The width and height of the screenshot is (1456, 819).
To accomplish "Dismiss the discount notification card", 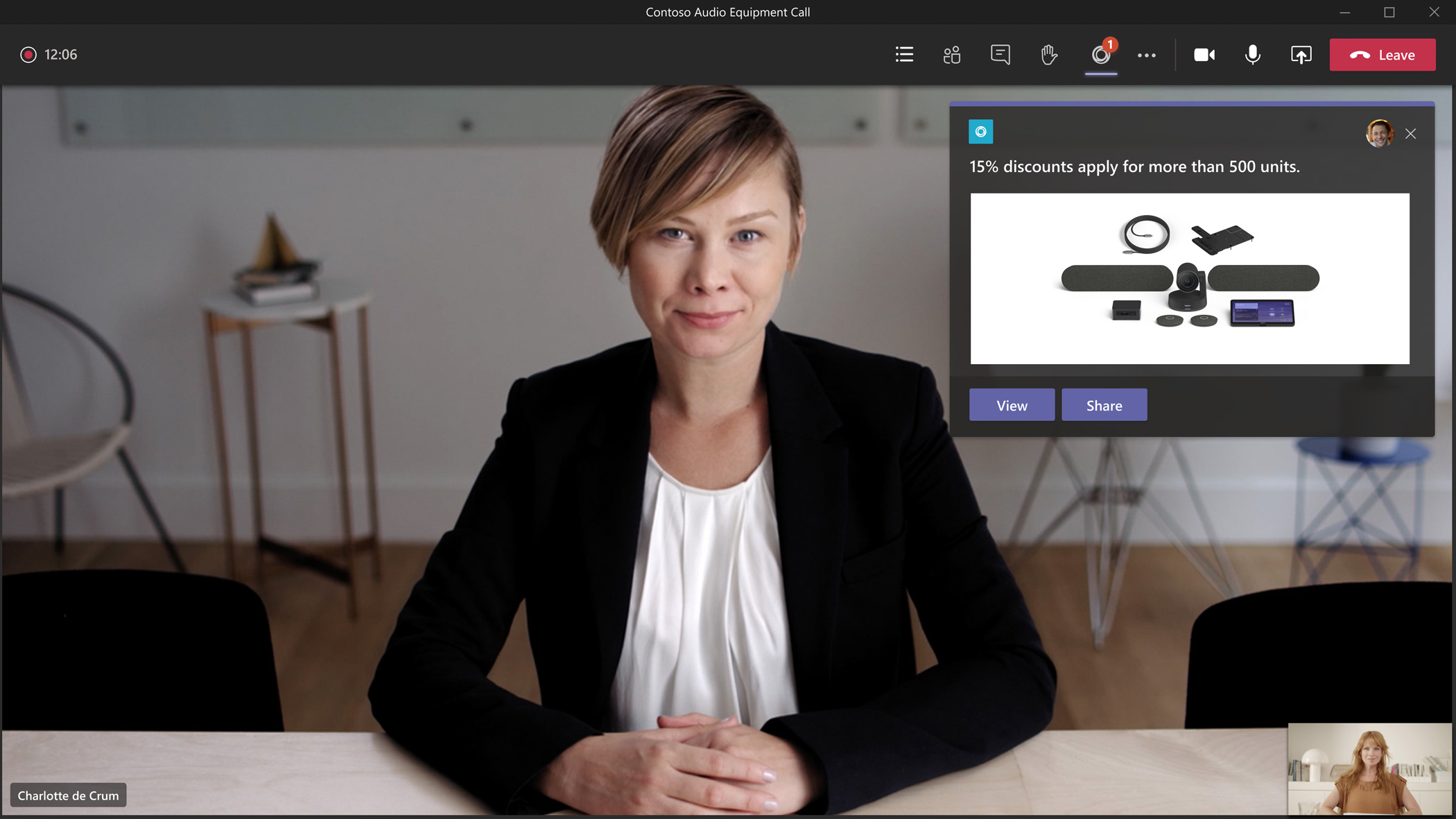I will (x=1410, y=134).
